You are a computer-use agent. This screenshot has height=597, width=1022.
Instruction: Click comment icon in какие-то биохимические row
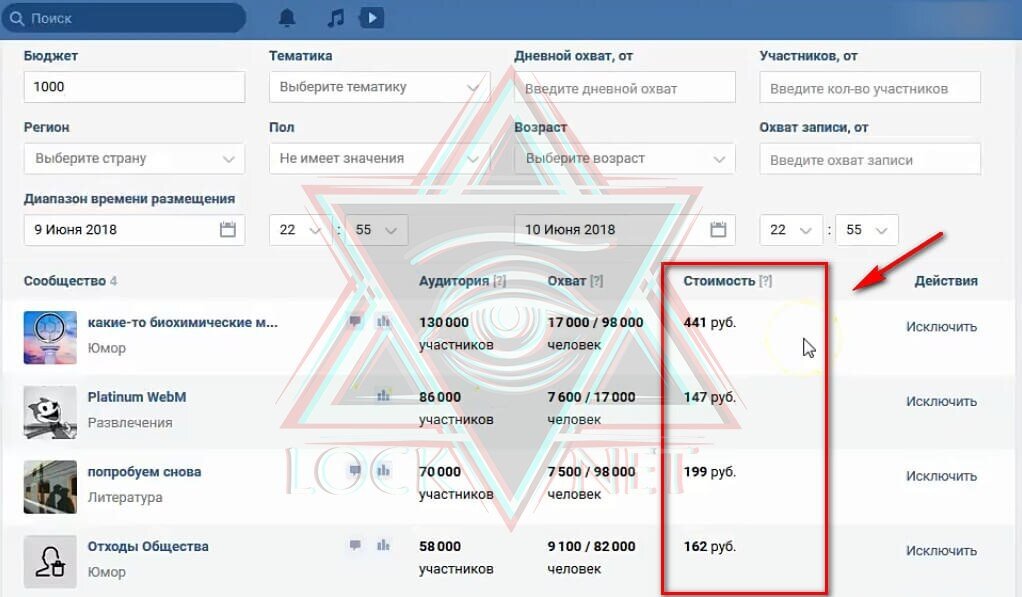(355, 321)
